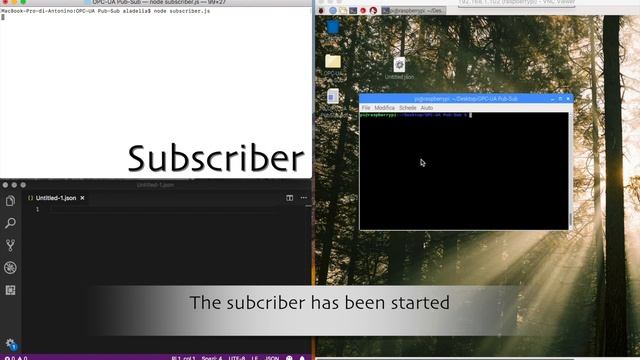Open the Raspberry Pi applications menu
640x360 pixels.
(321, 10)
